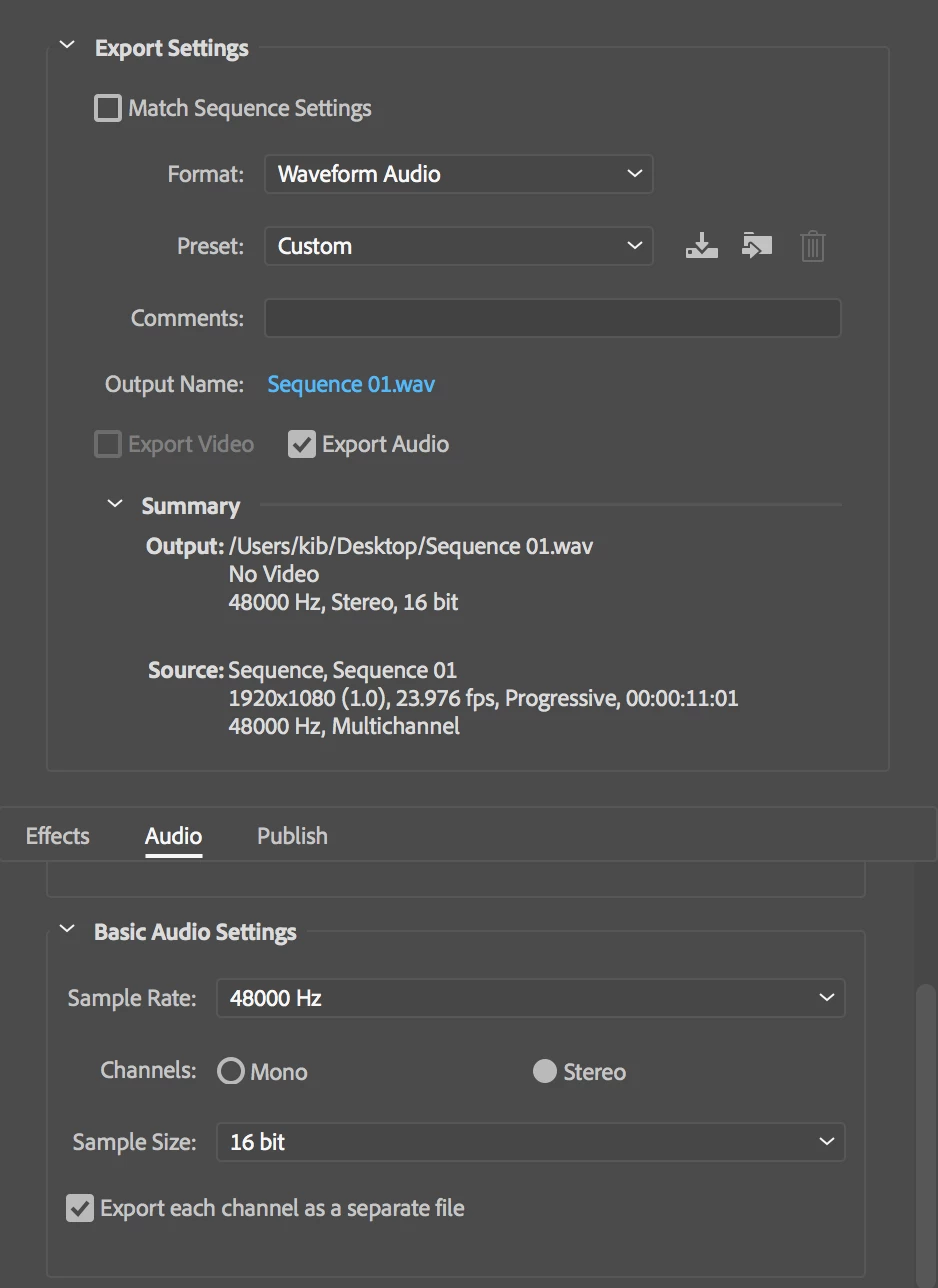
Task: Toggle Export each channel as separate file
Action: (x=80, y=1208)
